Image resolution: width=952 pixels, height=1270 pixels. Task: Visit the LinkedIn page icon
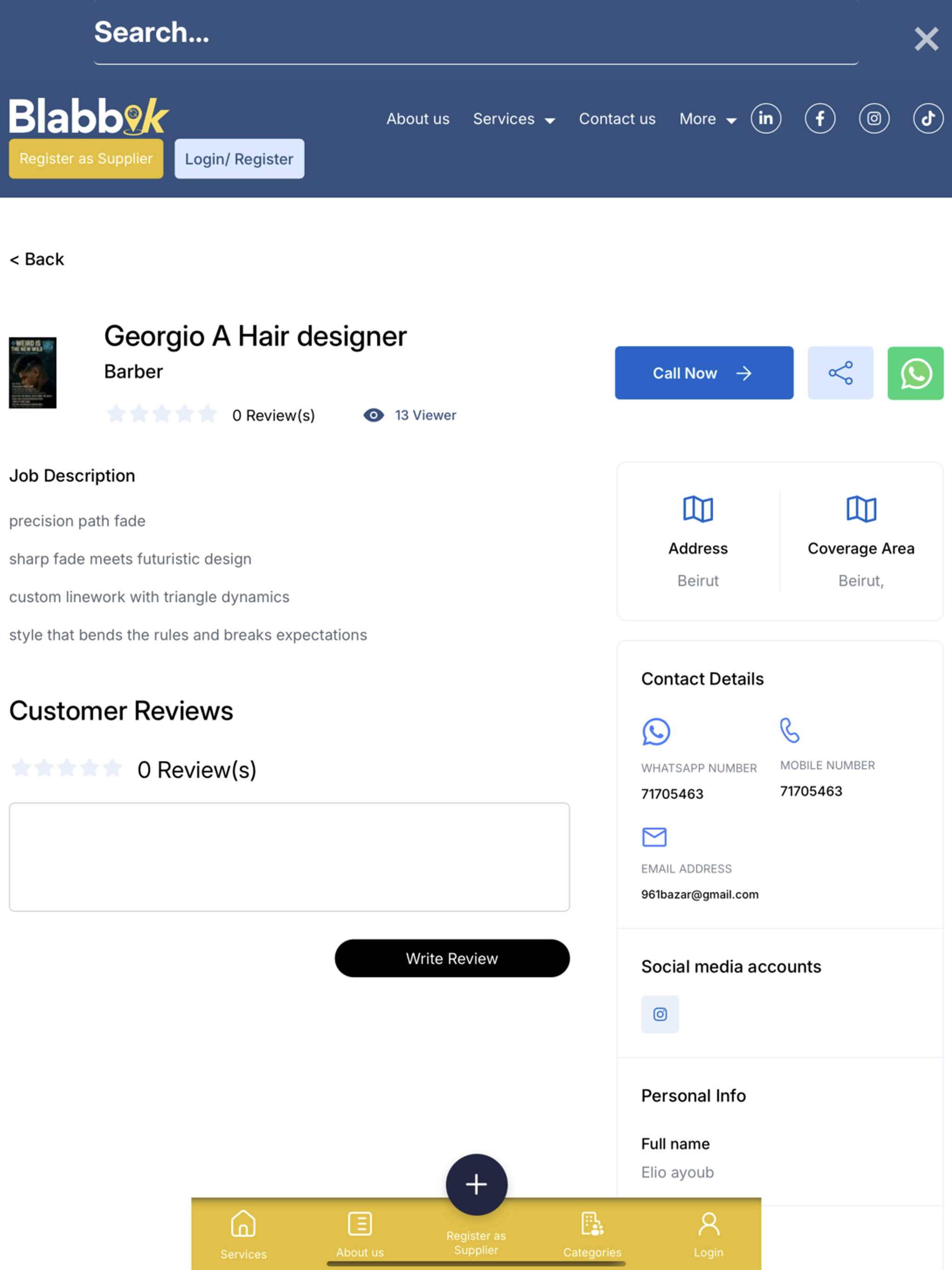tap(766, 119)
